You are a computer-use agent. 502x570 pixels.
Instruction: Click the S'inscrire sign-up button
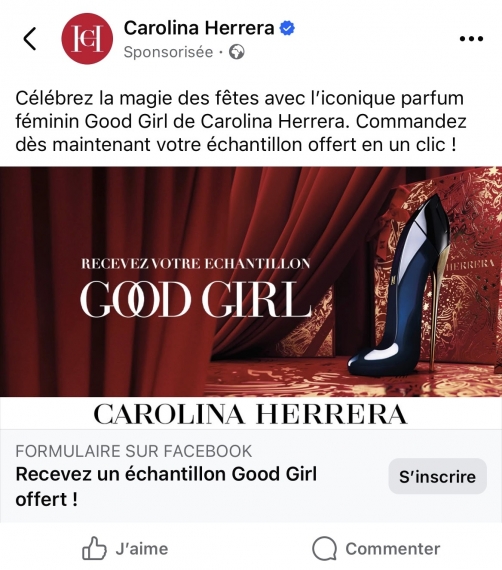[x=437, y=477]
